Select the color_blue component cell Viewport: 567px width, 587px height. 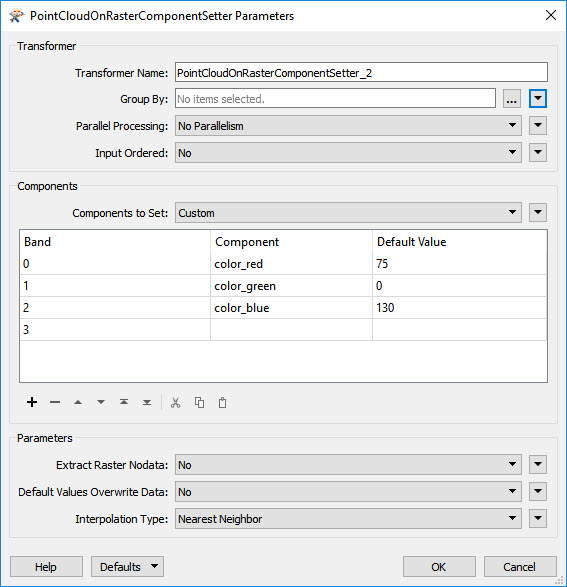pos(292,308)
